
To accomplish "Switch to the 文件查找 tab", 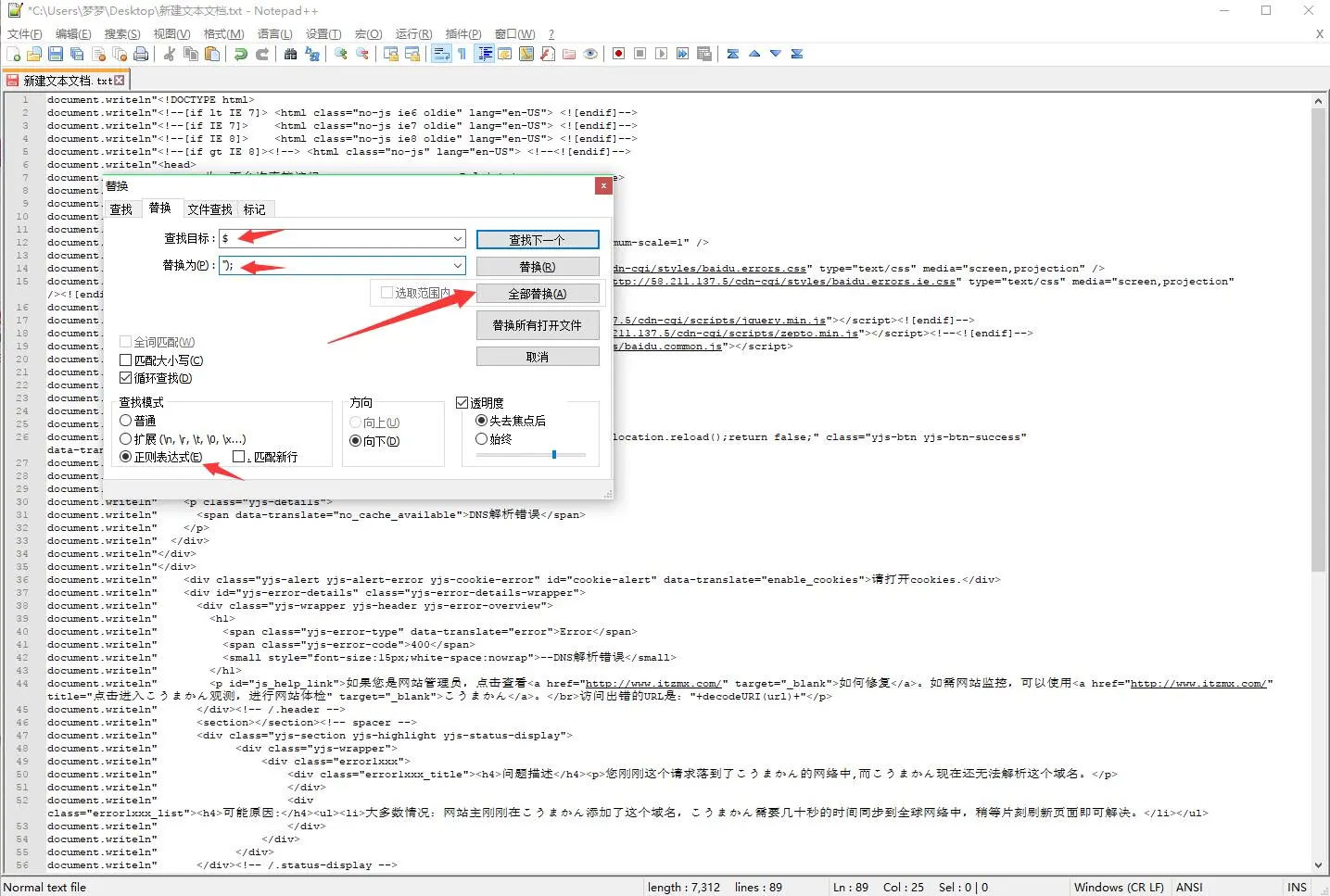I will pyautogui.click(x=209, y=209).
